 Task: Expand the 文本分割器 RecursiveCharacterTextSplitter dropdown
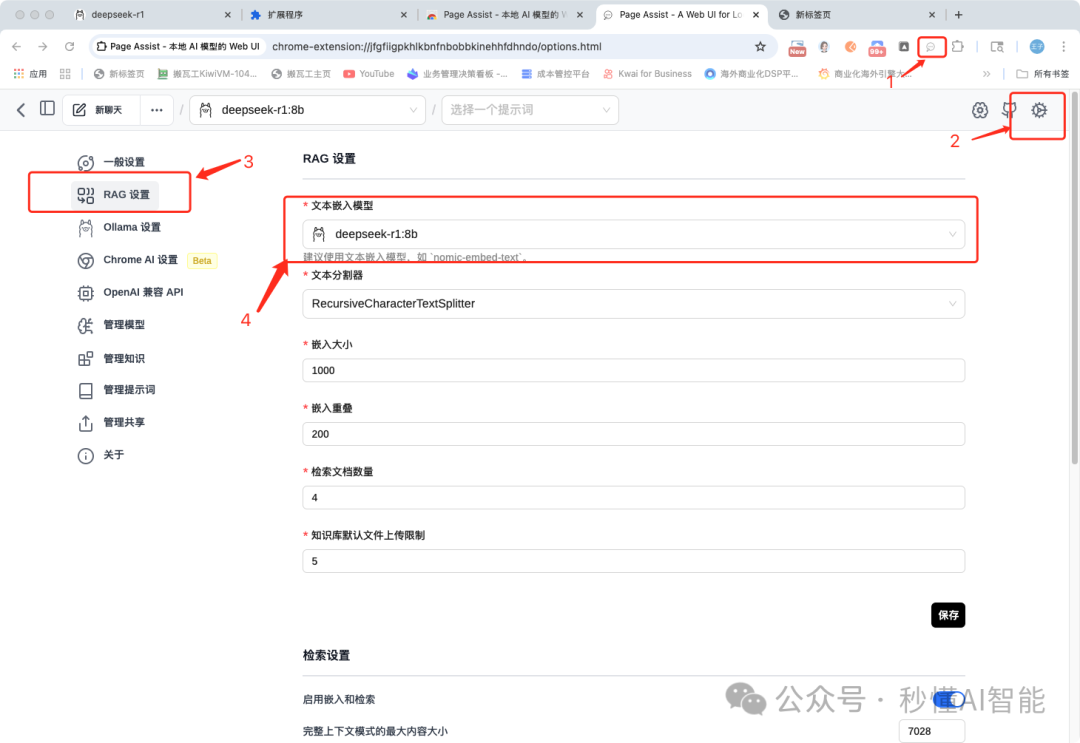(x=633, y=304)
